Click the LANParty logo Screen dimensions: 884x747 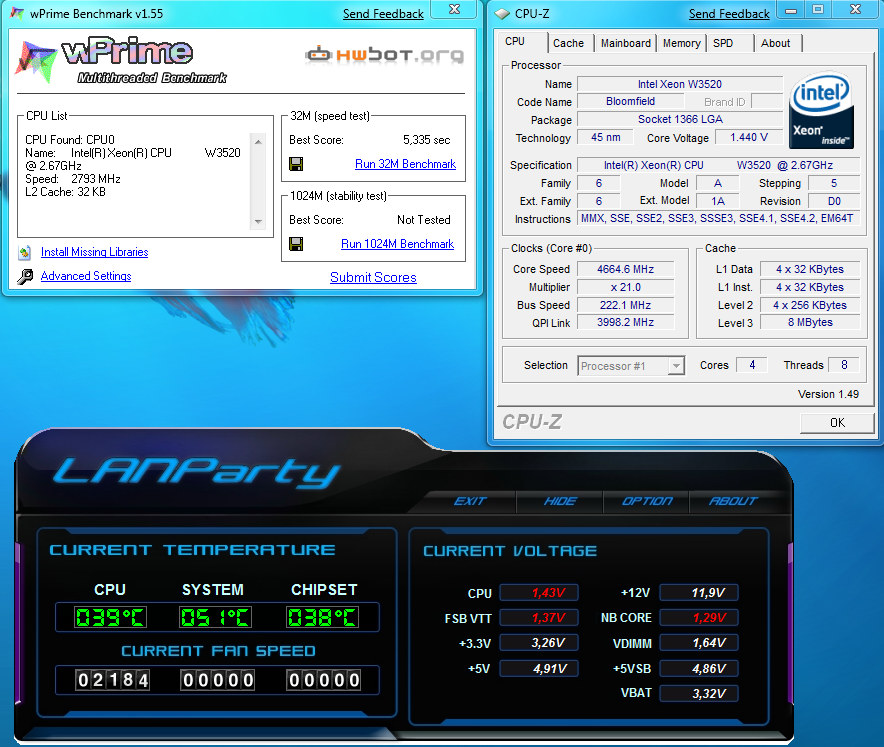pos(197,472)
